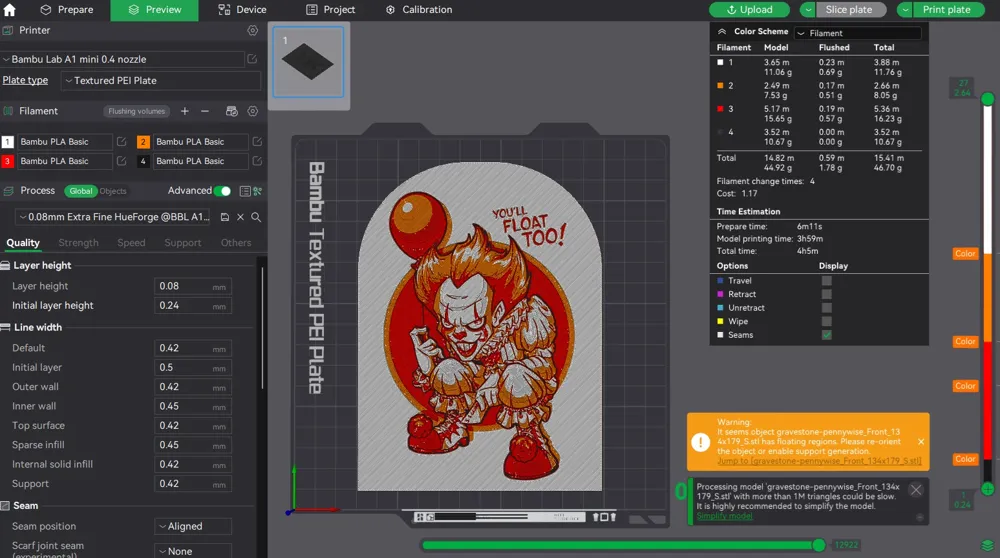Remove a filament with the minus icon
This screenshot has height=558, width=1000.
[205, 111]
